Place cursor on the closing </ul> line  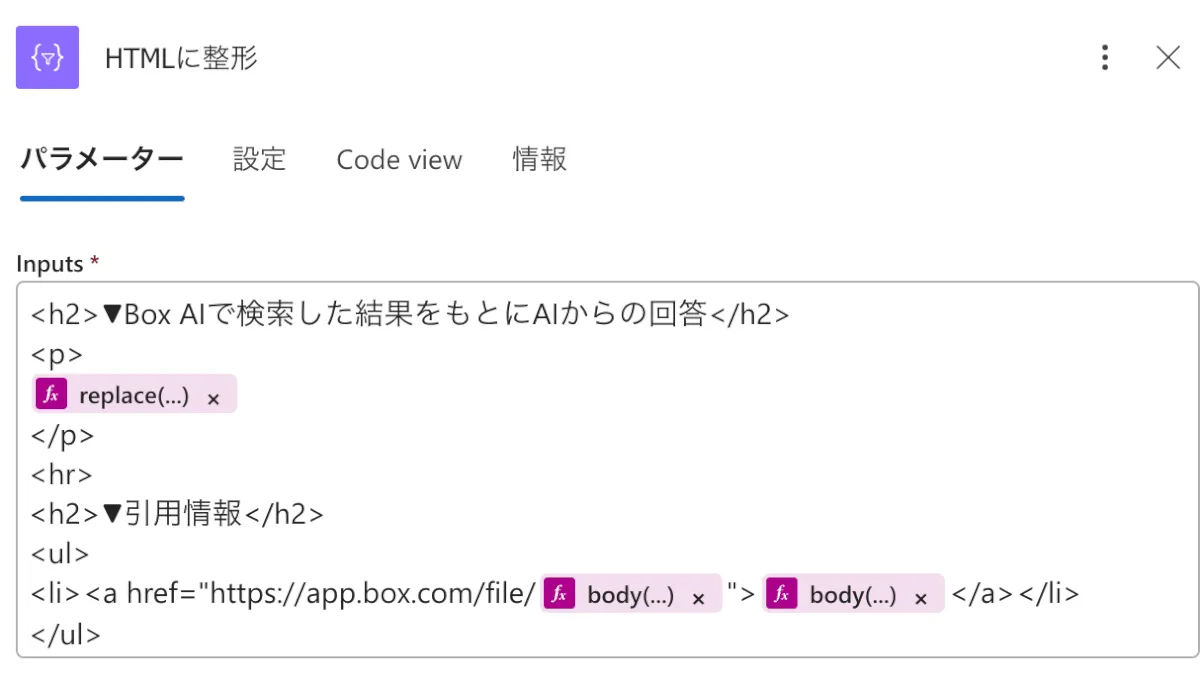point(66,634)
